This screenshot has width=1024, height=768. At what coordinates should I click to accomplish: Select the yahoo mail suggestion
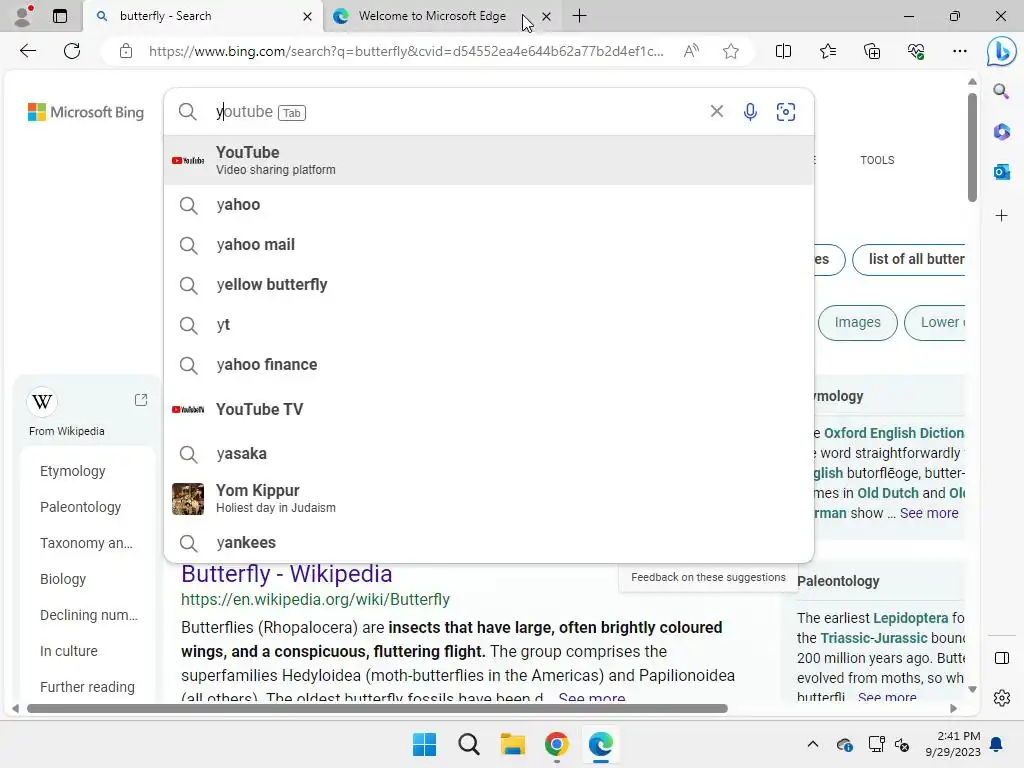[488, 245]
